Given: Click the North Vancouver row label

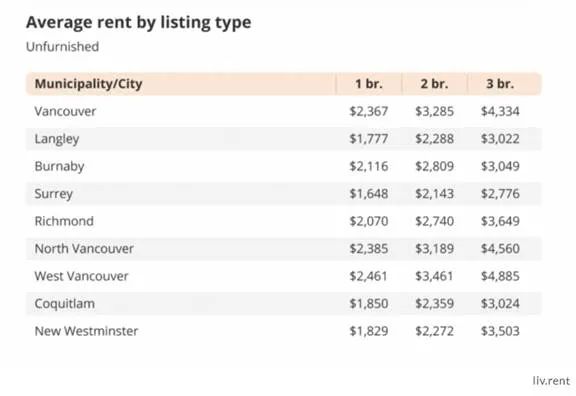Looking at the screenshot, I should point(84,249).
